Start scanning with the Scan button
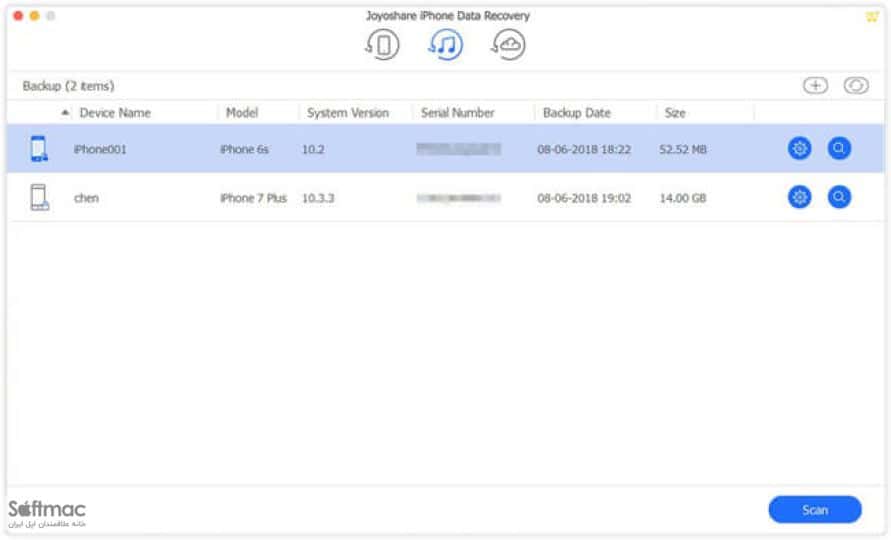This screenshot has width=891, height=540. tap(815, 510)
